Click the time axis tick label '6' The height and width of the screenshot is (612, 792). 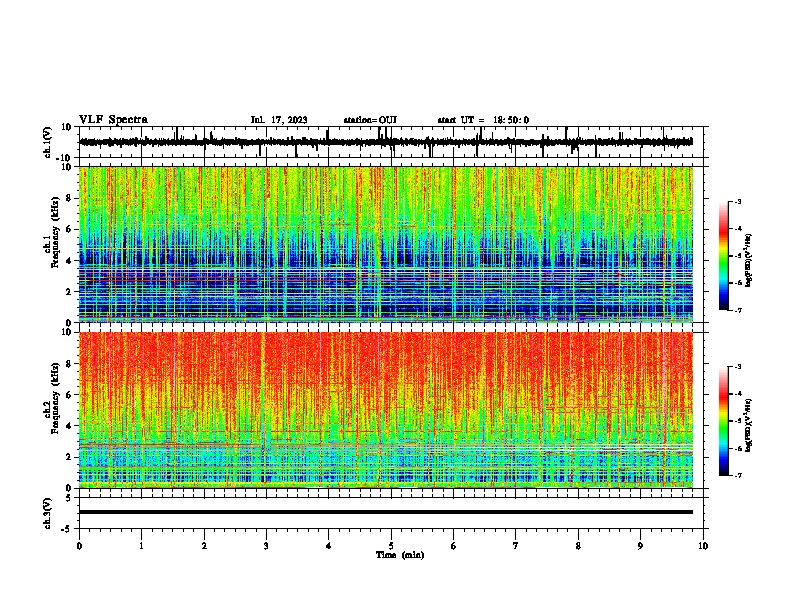[454, 546]
